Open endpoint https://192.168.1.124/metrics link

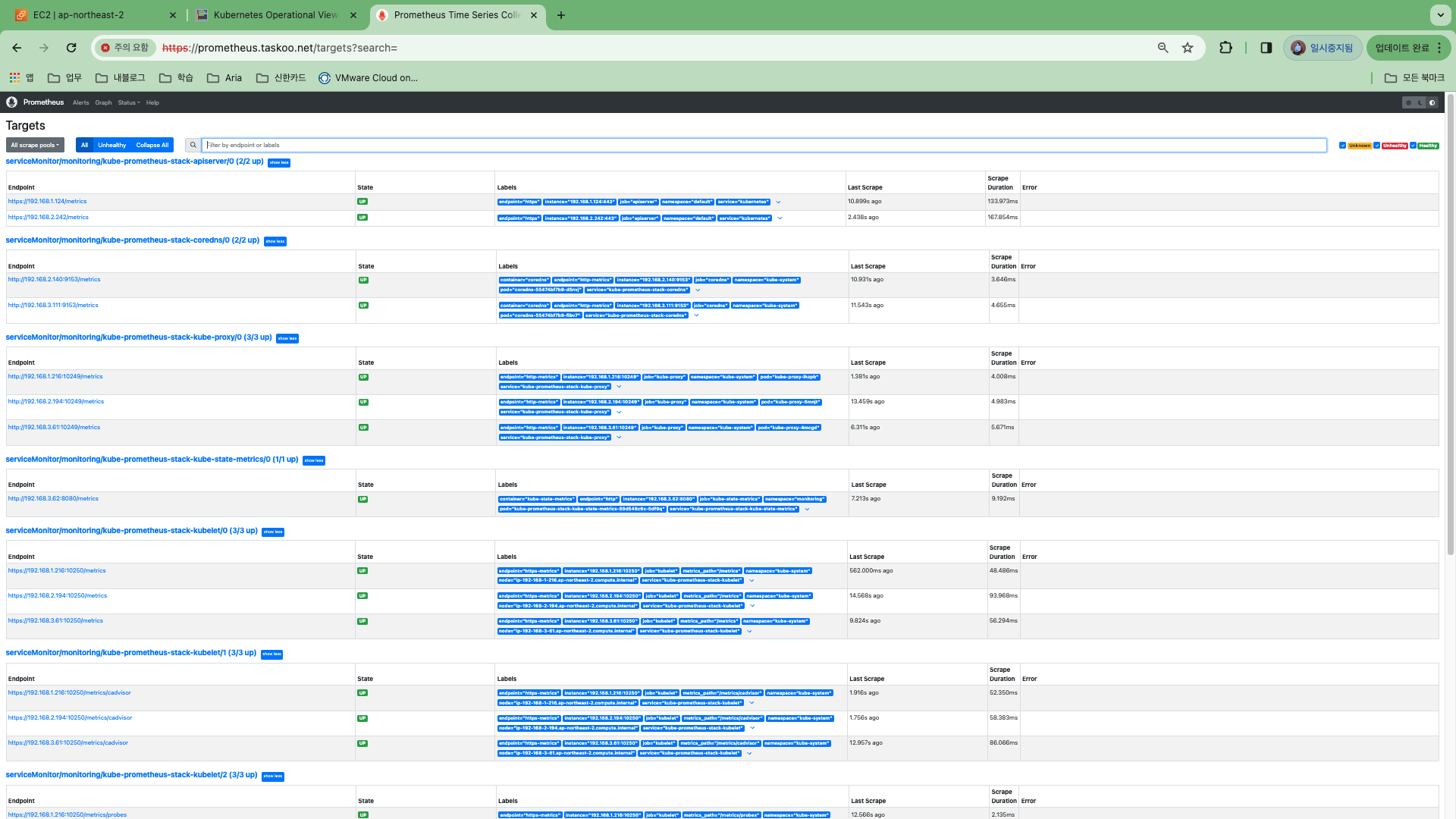click(x=47, y=201)
